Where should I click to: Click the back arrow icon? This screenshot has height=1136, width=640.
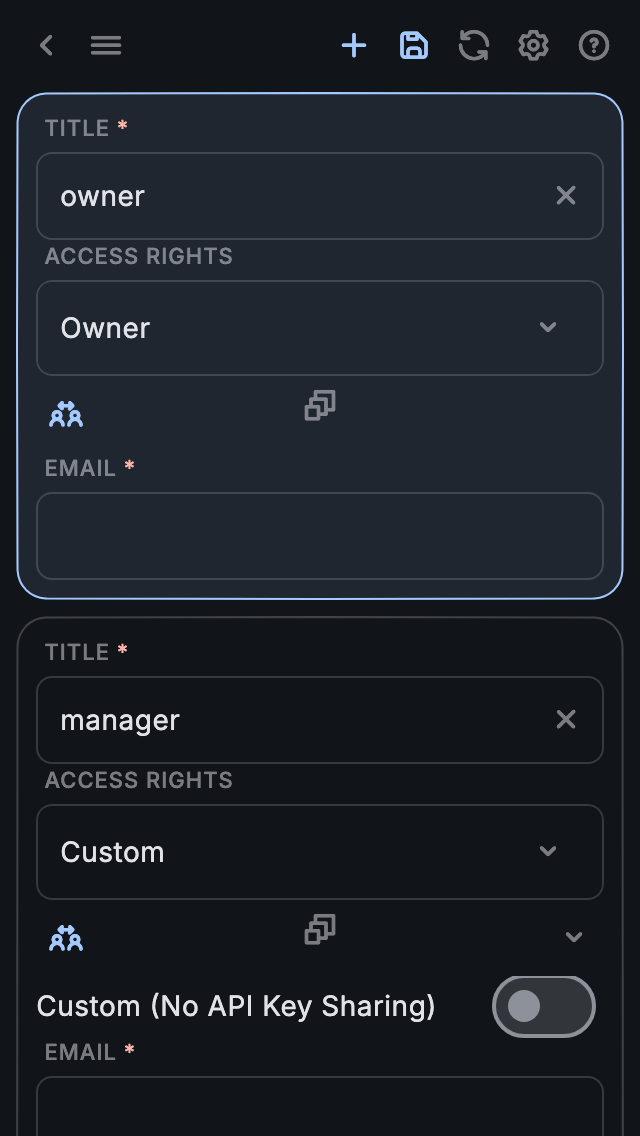(46, 45)
